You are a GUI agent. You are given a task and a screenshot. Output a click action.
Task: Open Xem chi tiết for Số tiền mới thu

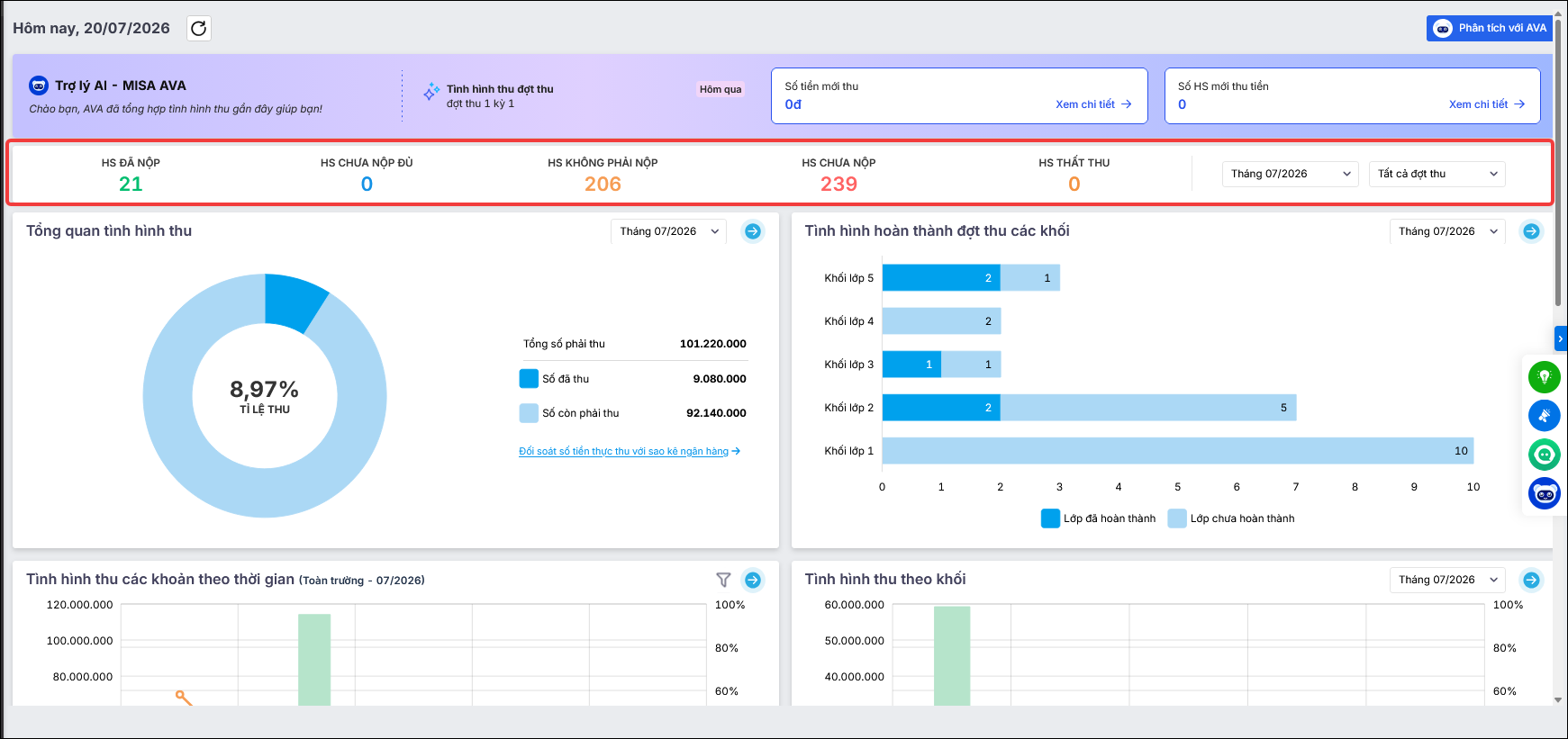(x=1093, y=104)
